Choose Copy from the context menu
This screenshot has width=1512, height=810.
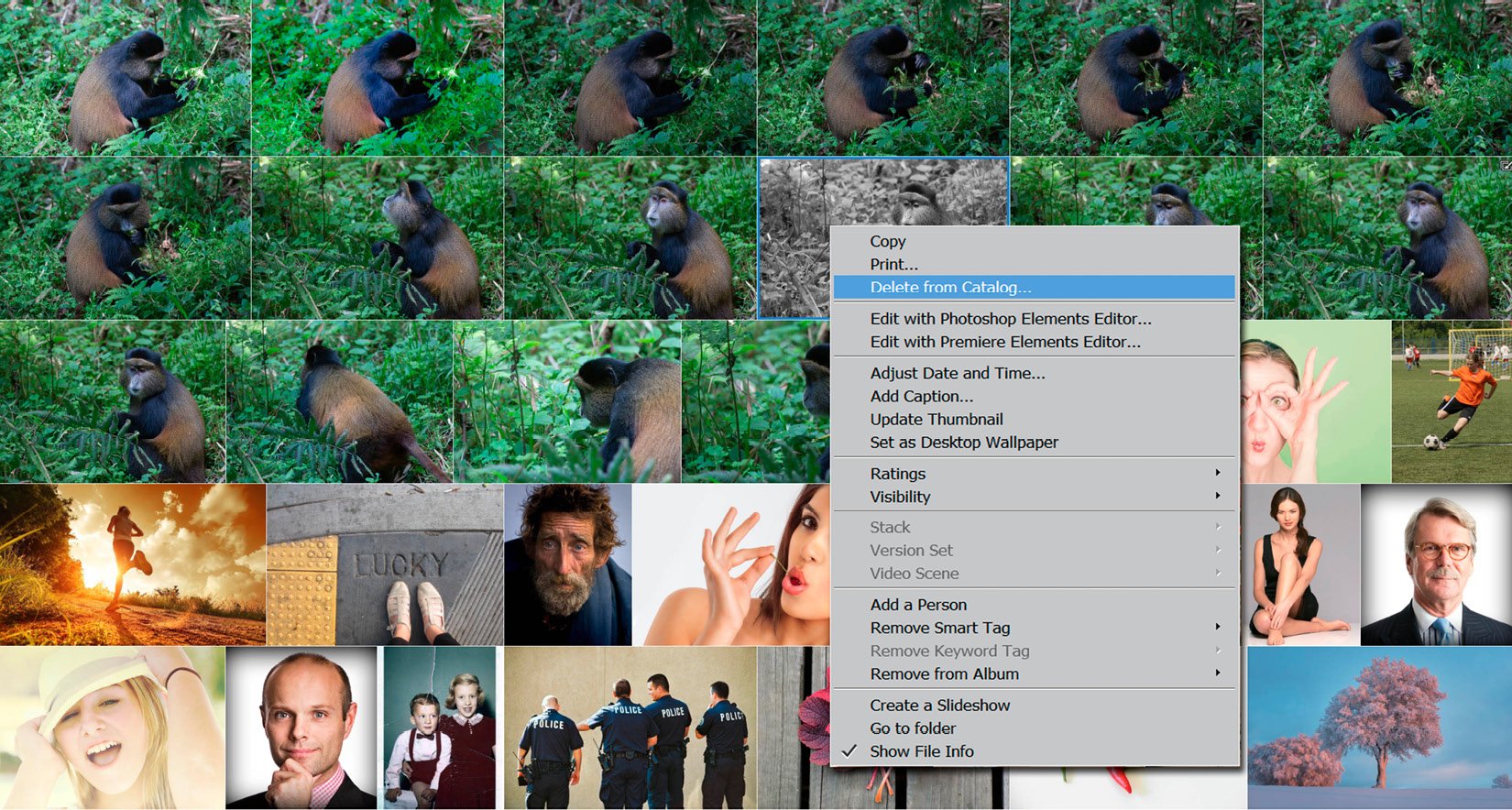click(x=1034, y=241)
